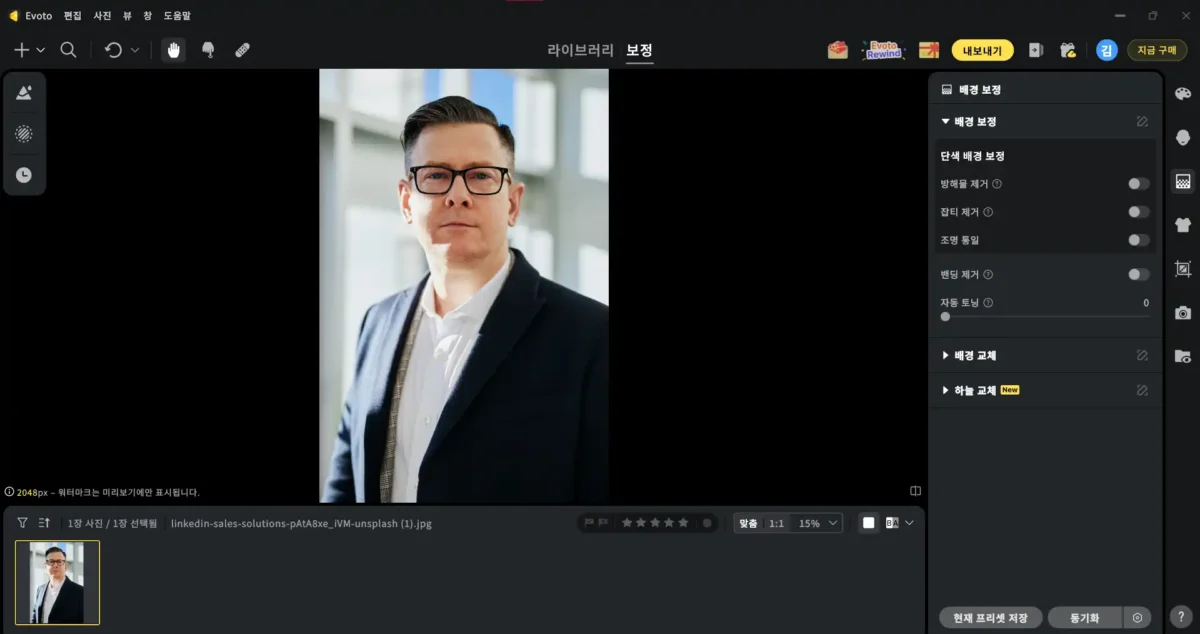Click the magnifier search icon
The width and height of the screenshot is (1200, 634).
coord(68,50)
